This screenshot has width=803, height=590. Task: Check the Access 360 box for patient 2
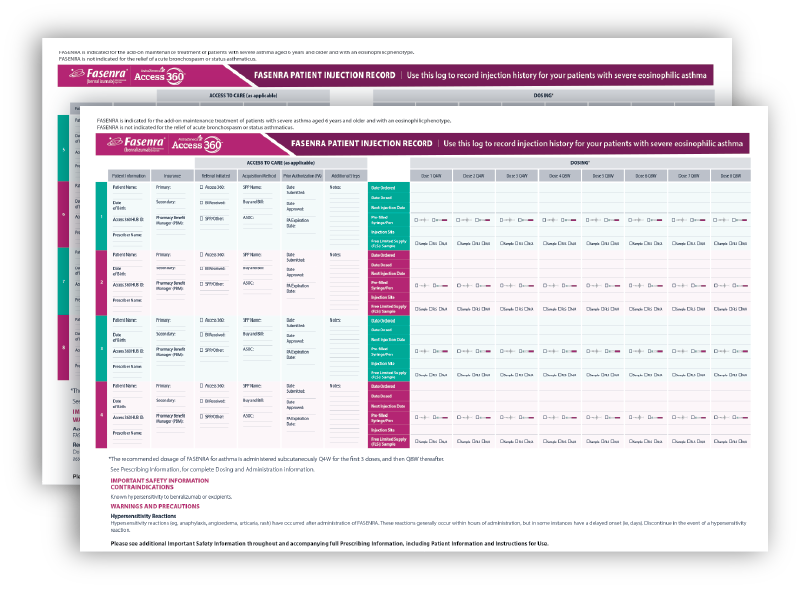click(x=202, y=255)
